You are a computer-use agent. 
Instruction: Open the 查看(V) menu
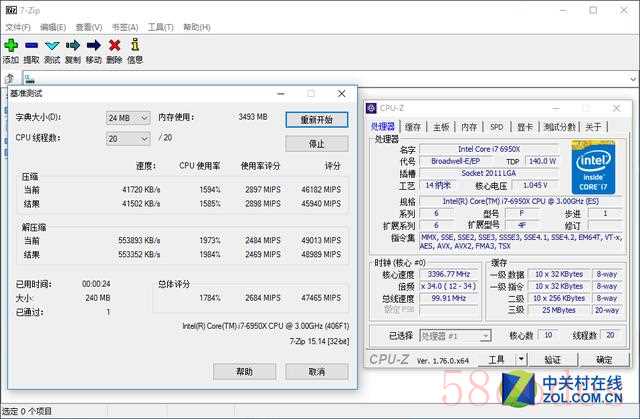[89, 27]
